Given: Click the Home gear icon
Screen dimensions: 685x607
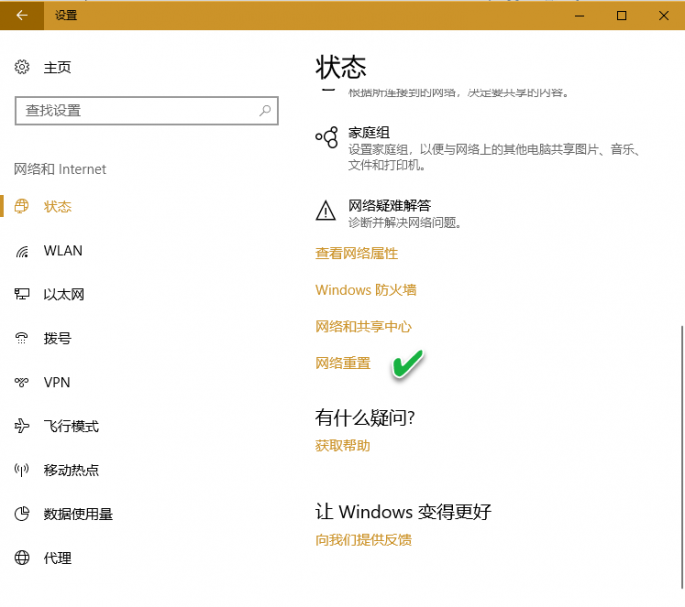Looking at the screenshot, I should click(x=22, y=67).
